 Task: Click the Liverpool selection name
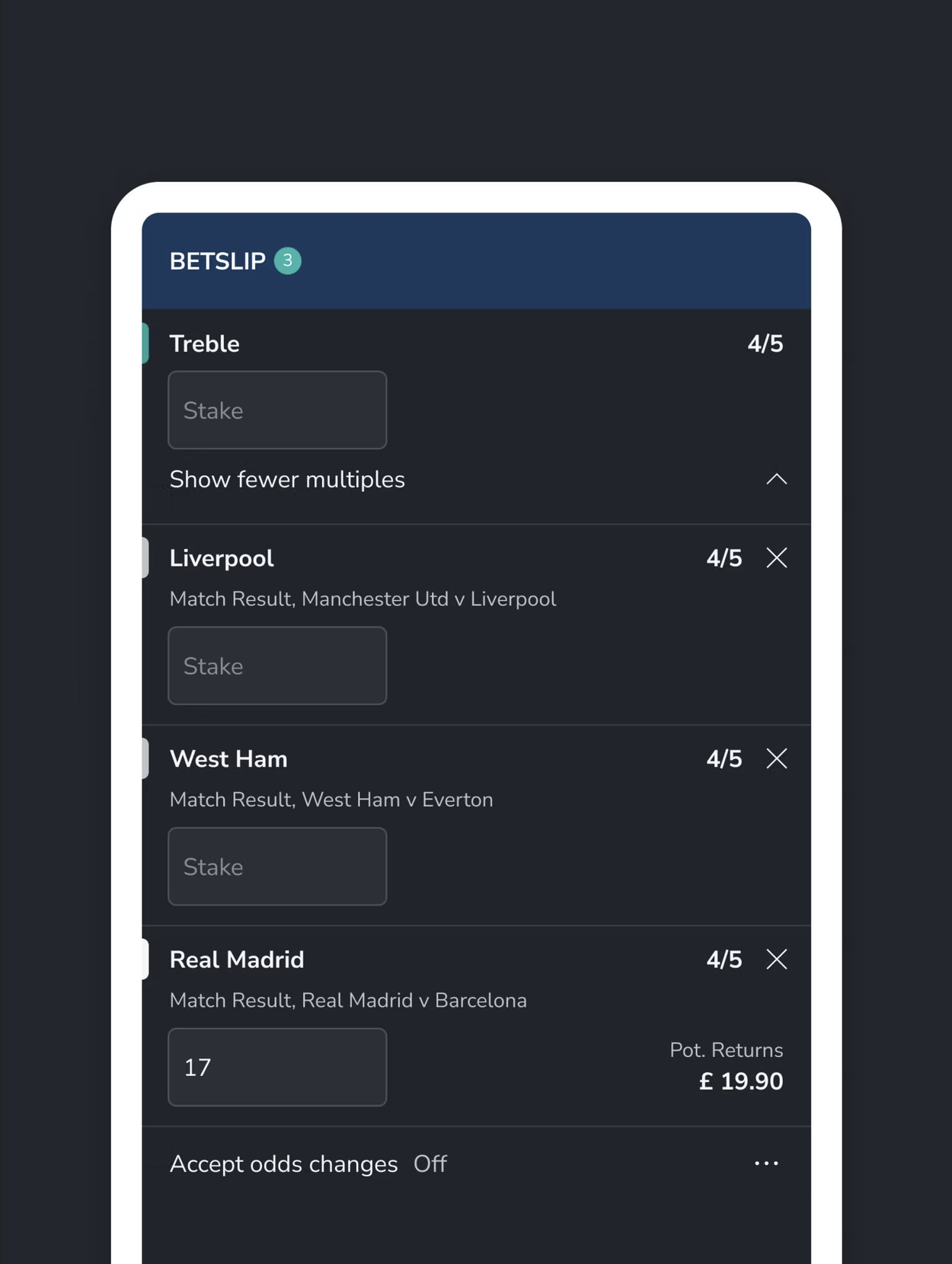(221, 558)
